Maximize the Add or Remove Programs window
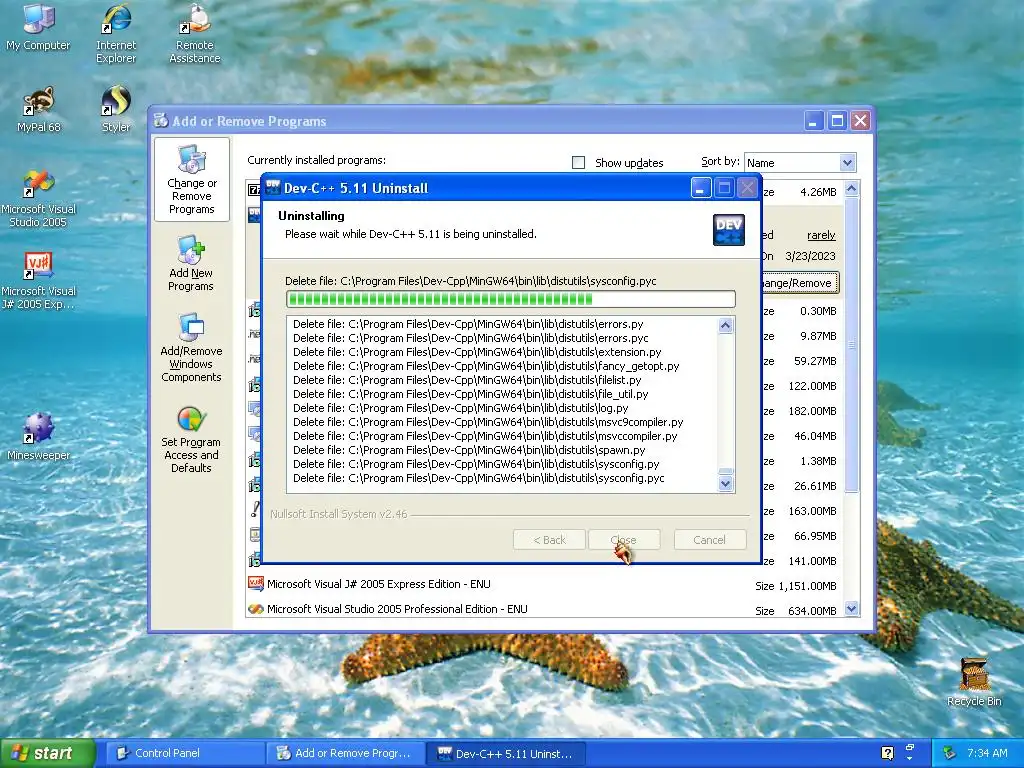This screenshot has width=1024, height=768. pyautogui.click(x=837, y=121)
